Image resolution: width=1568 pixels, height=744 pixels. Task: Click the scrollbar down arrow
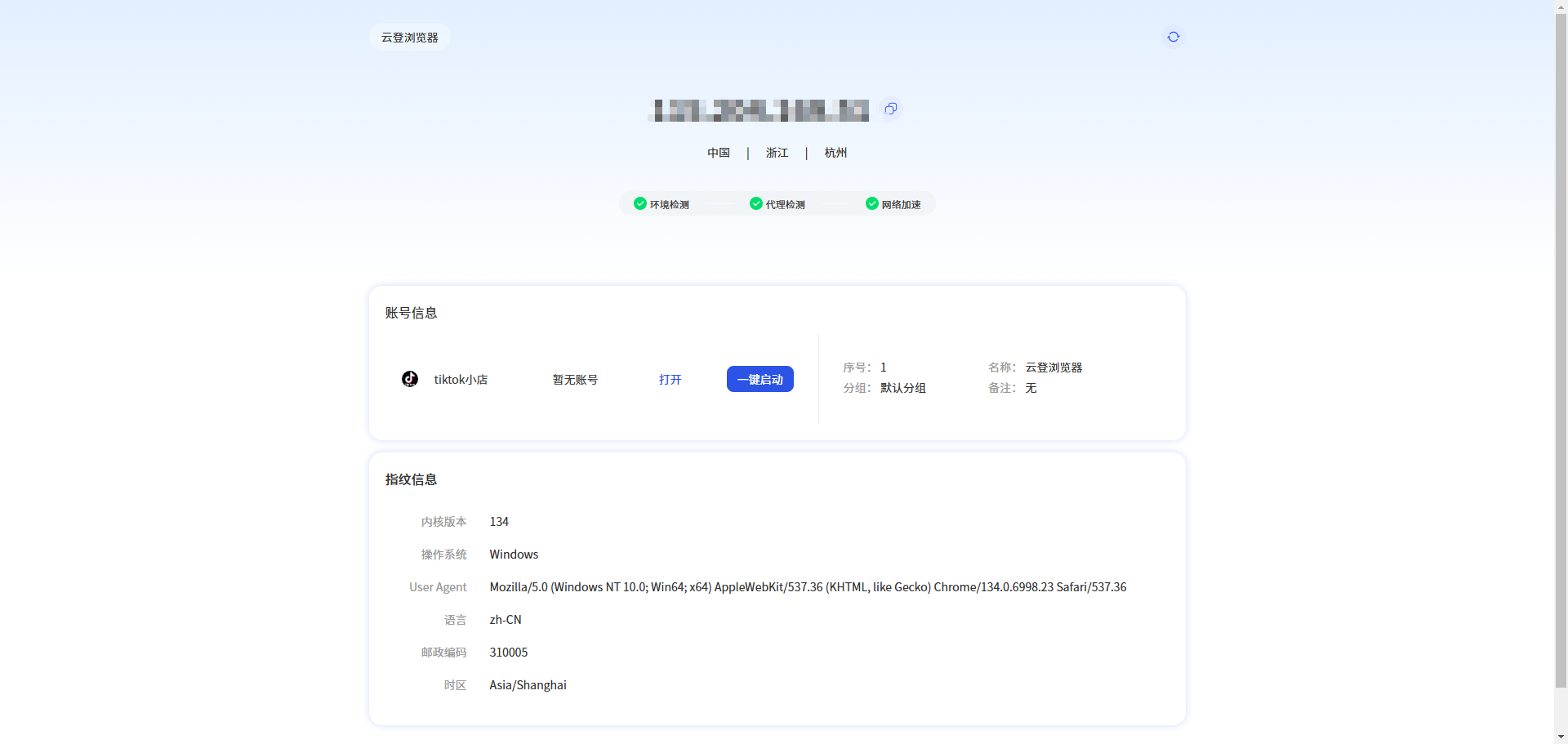[1561, 736]
